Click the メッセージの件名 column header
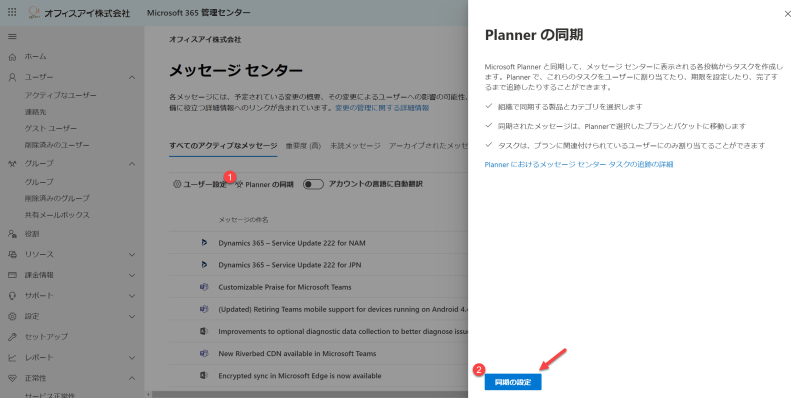Screen dimensions: 800x398 243,220
